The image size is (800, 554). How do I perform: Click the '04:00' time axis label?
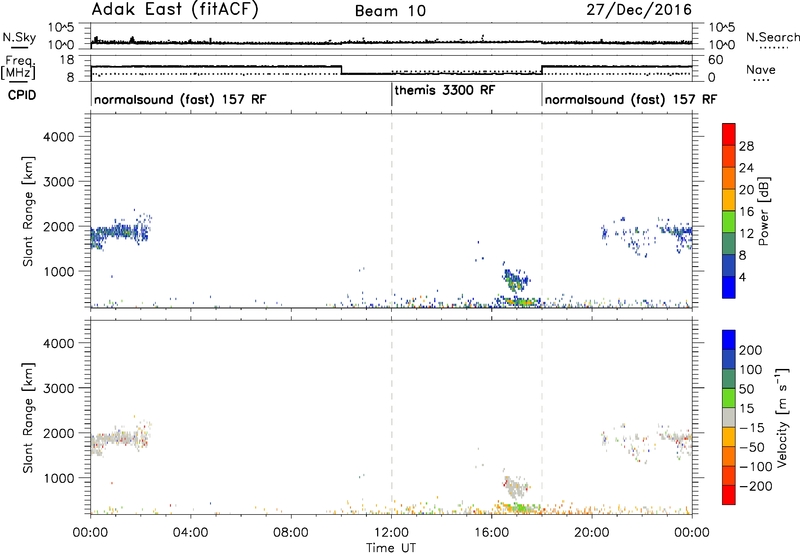pos(191,533)
